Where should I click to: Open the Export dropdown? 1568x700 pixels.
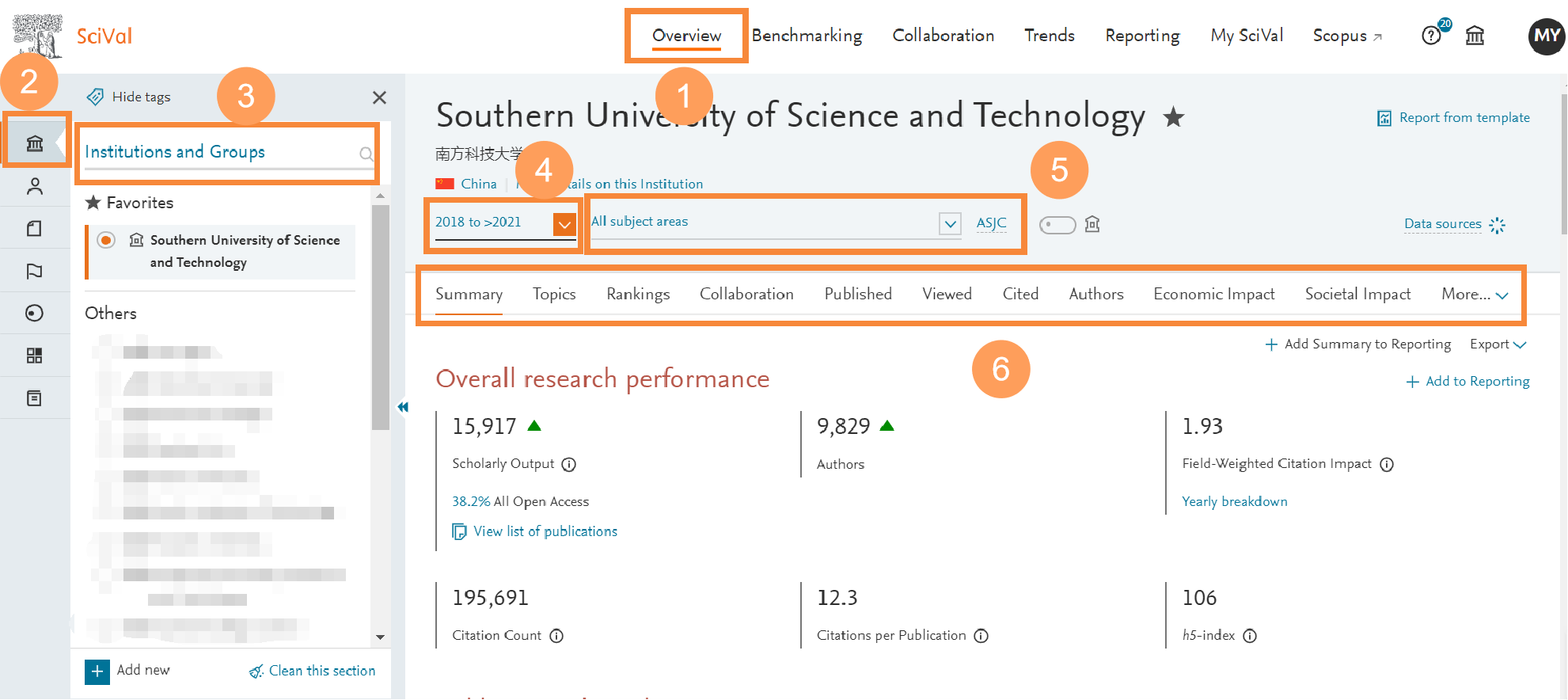click(1498, 344)
